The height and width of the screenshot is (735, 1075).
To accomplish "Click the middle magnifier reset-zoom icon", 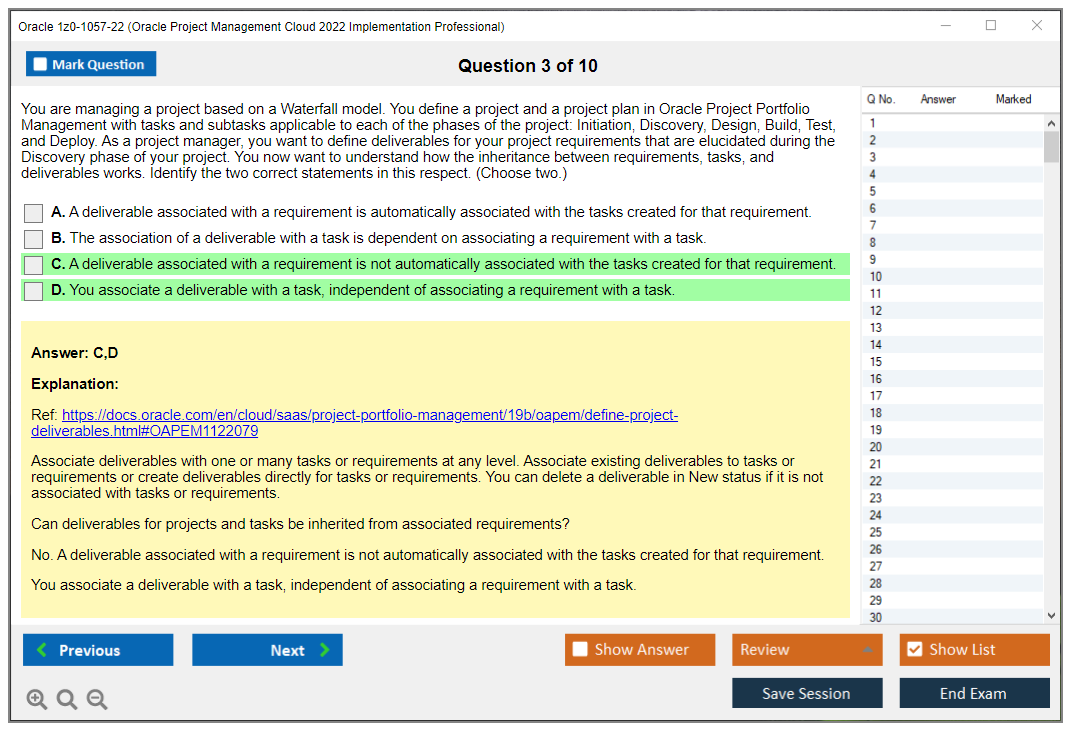I will [x=67, y=699].
